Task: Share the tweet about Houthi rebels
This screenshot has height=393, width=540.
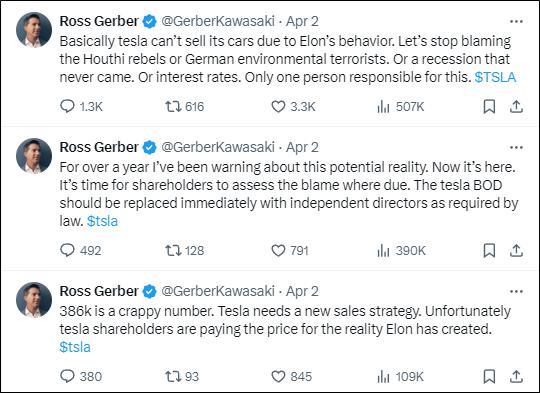Action: tap(516, 106)
